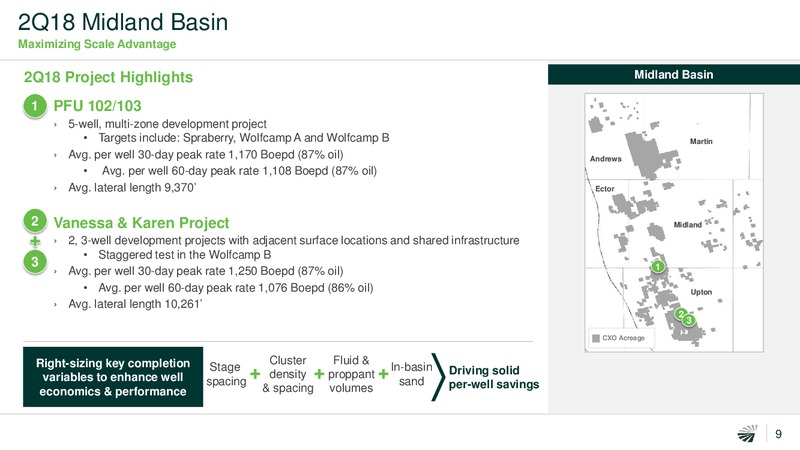
Task: Click the In-basin sand label
Action: pyautogui.click(x=411, y=374)
